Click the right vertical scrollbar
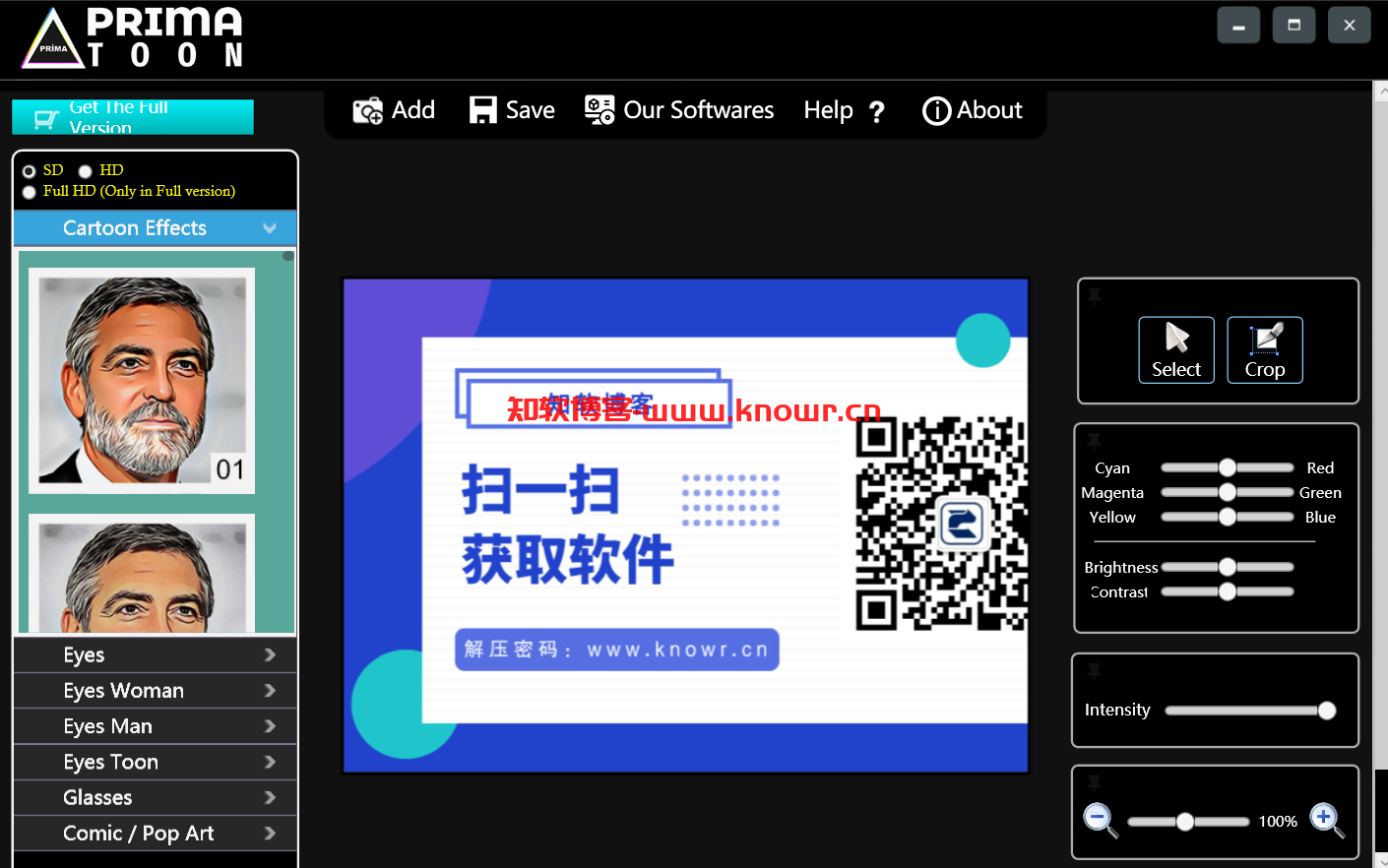The image size is (1388, 868). coord(1381,474)
